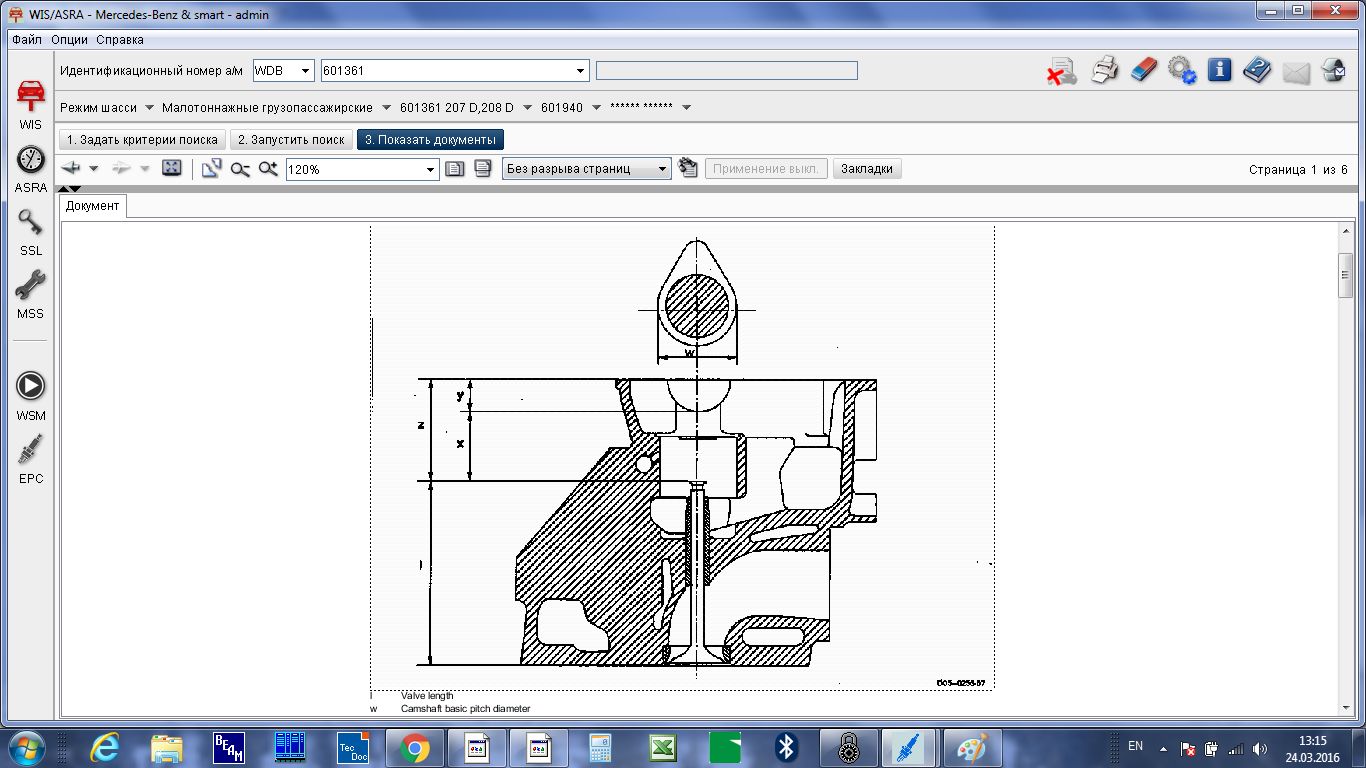
Task: Open the Bluetooth taskbar icon
Action: [786, 747]
